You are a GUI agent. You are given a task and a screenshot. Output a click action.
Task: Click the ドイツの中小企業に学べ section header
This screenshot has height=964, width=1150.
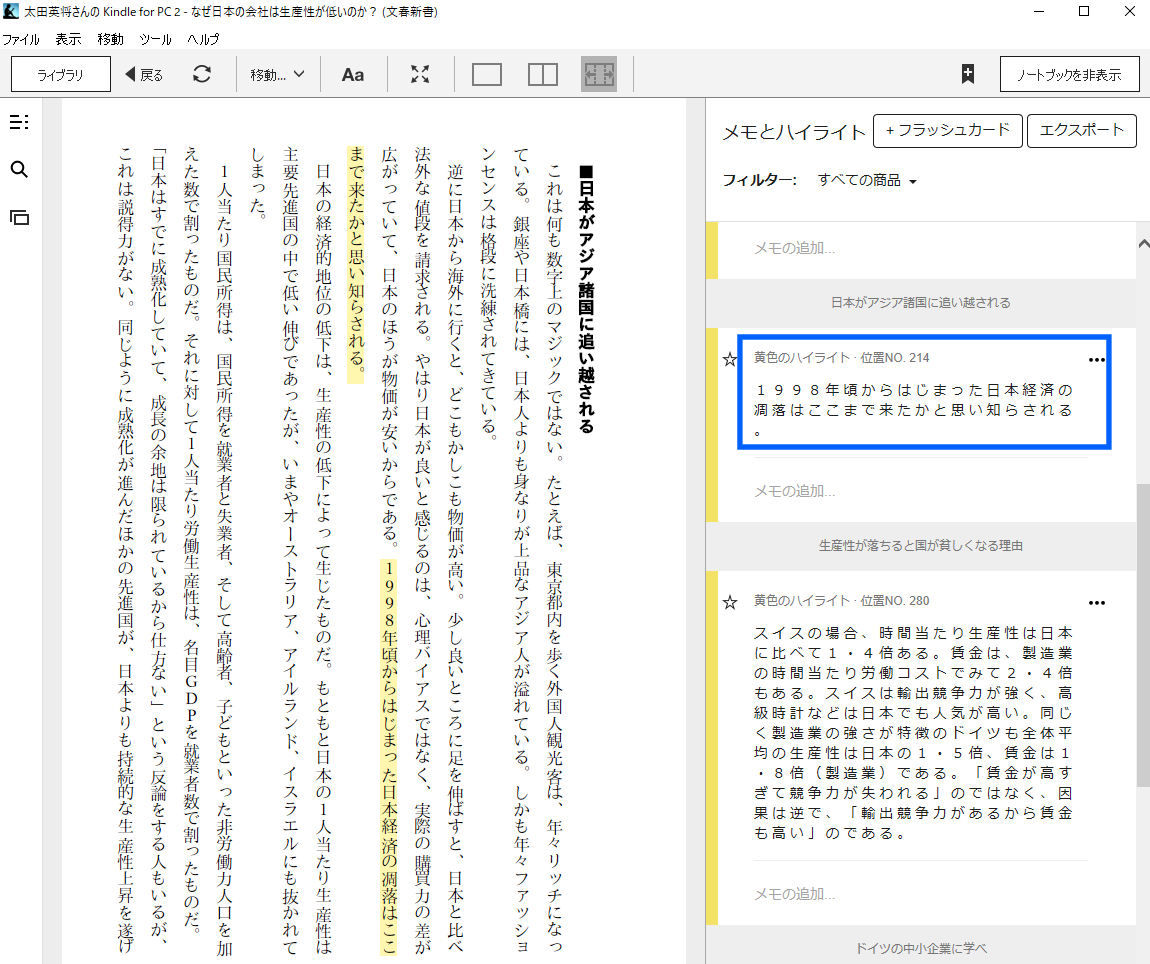coord(920,948)
